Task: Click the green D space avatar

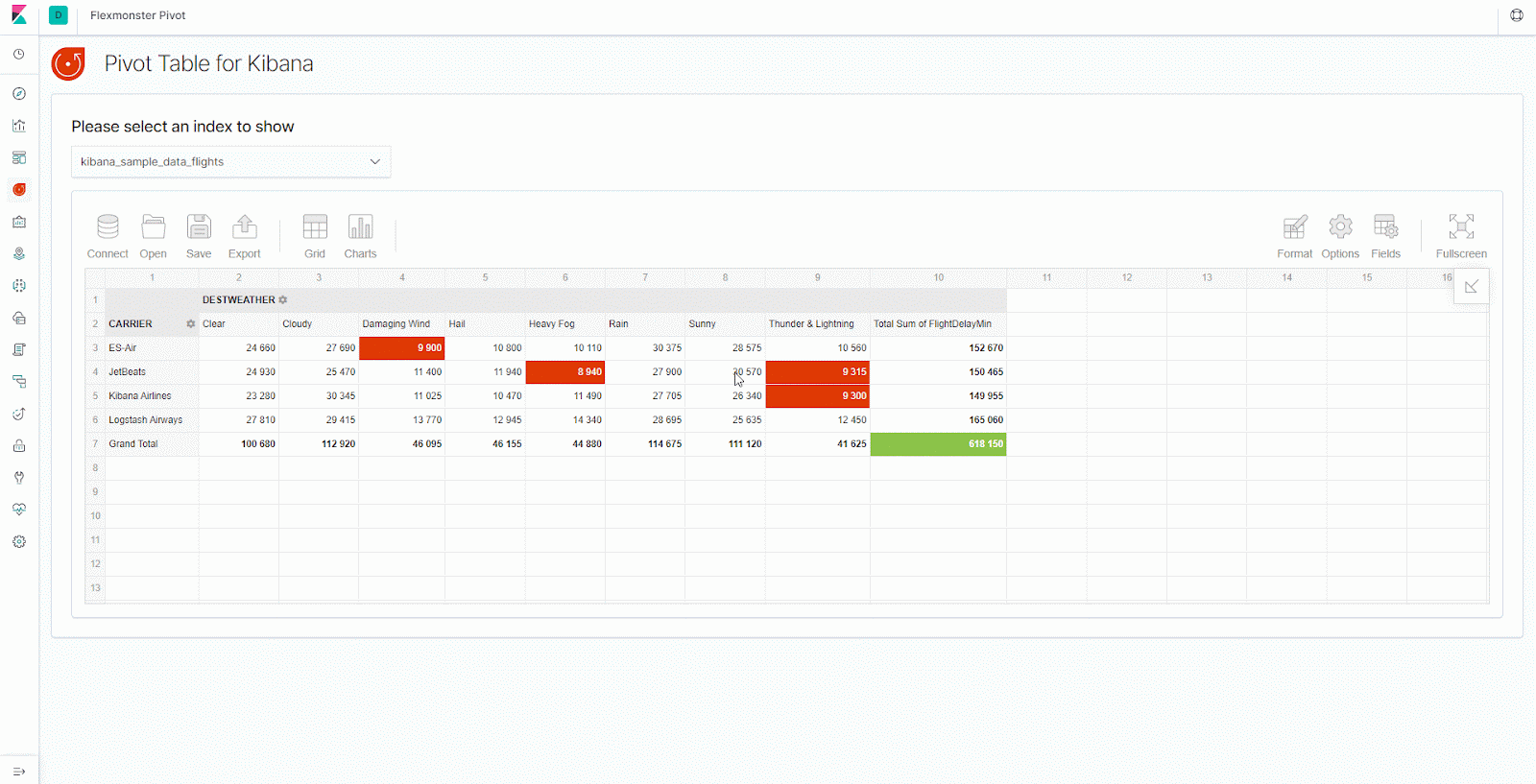Action: [58, 15]
